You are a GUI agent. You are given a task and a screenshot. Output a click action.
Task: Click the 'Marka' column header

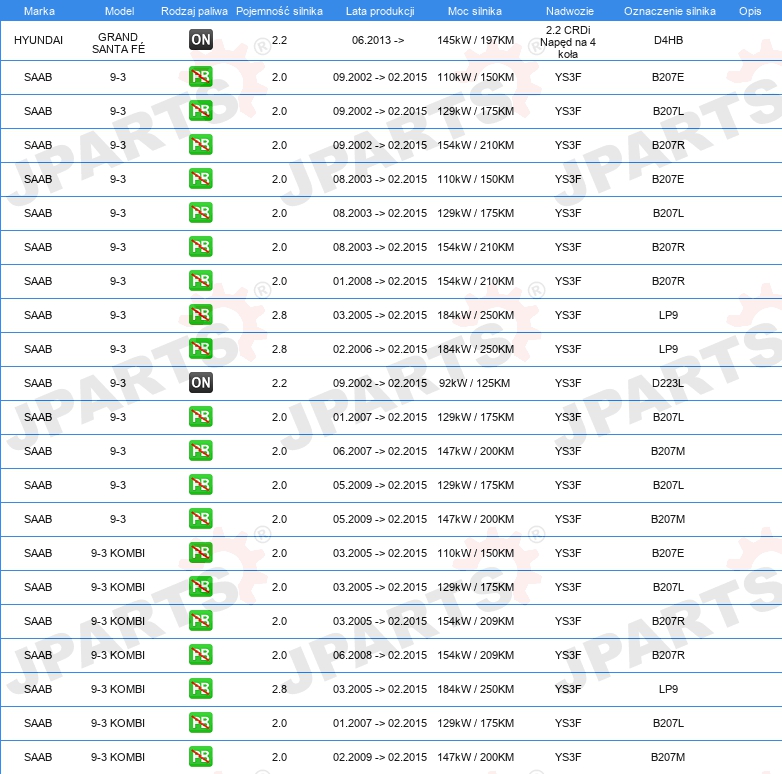pyautogui.click(x=39, y=11)
